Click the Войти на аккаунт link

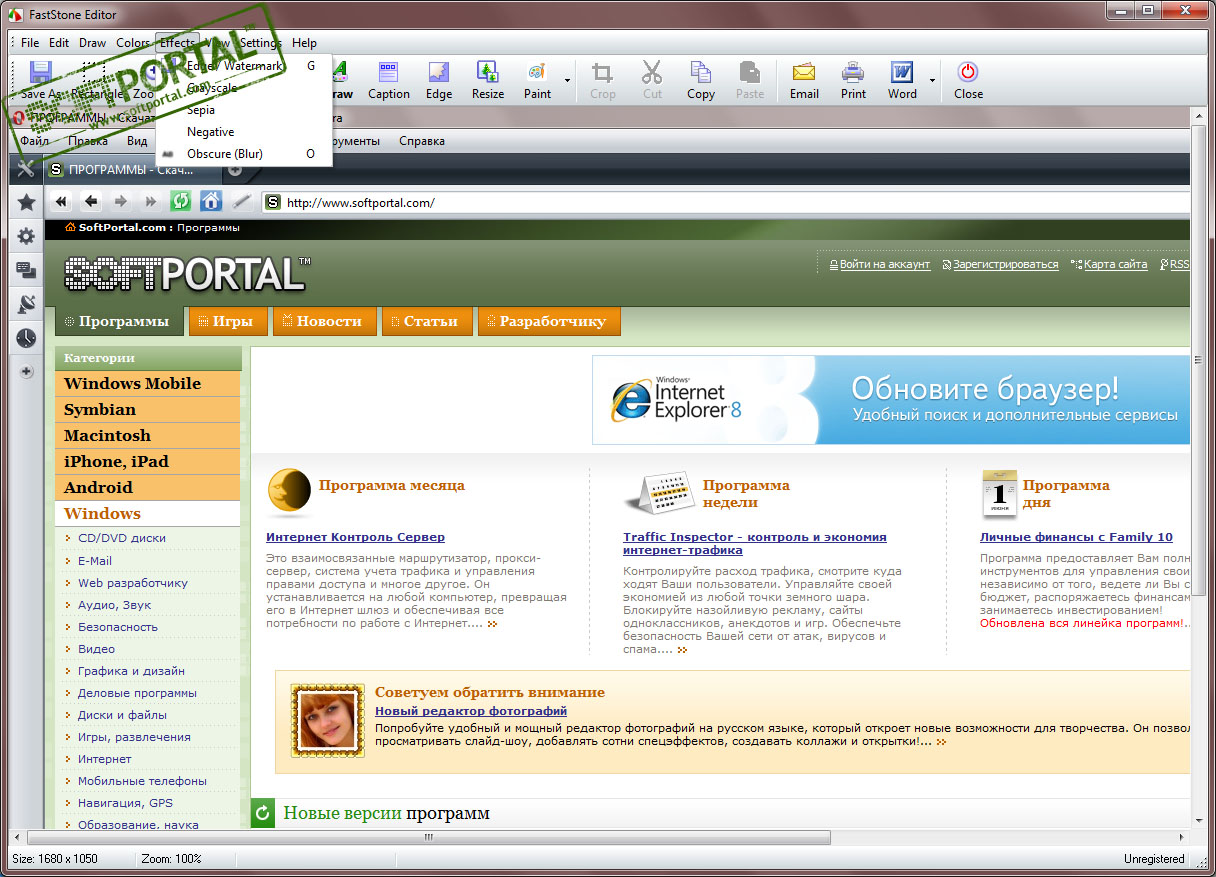tap(885, 264)
